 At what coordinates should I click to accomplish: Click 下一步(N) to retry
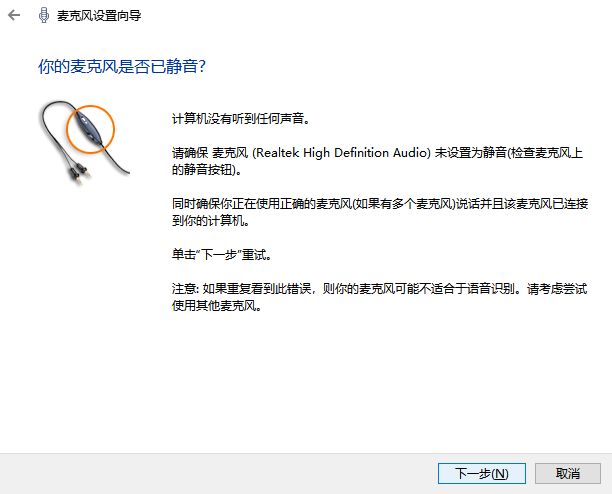point(482,473)
